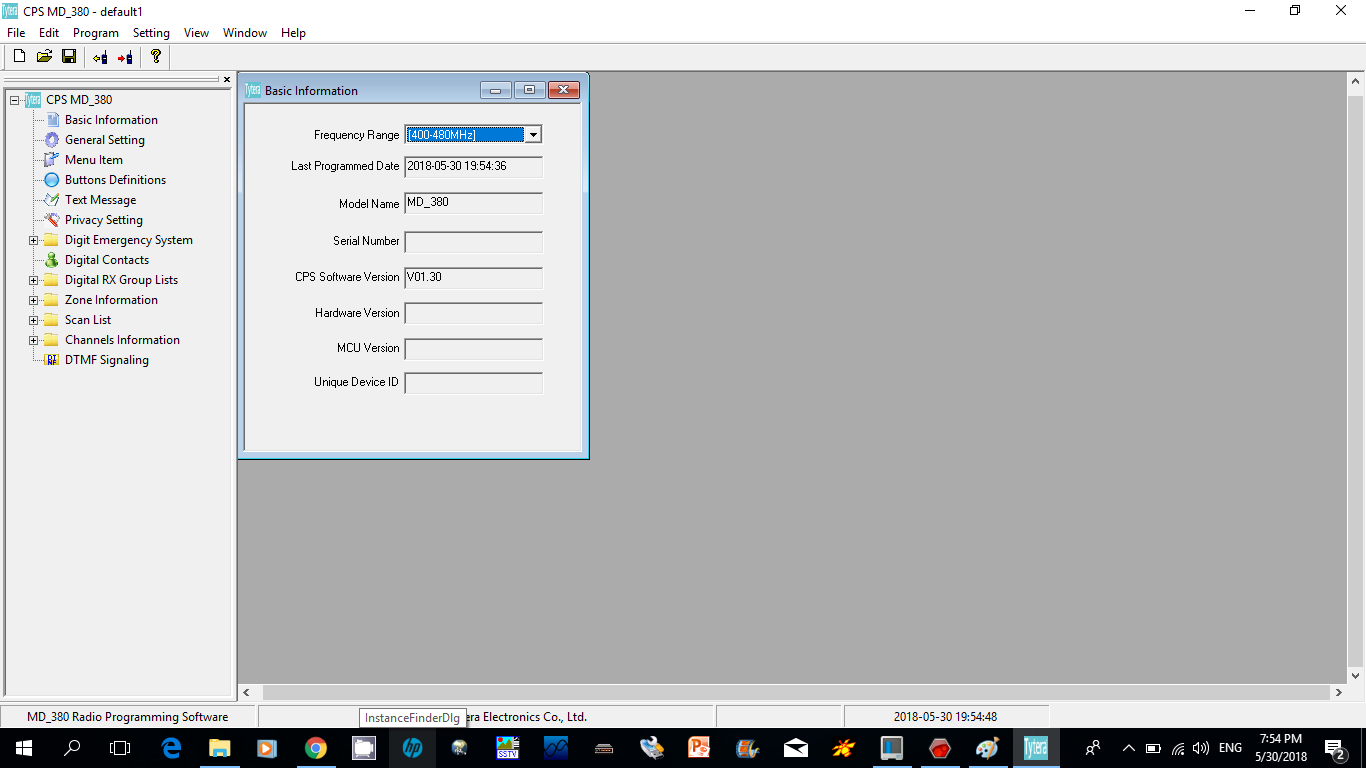Click the Hardware Version field
The width and height of the screenshot is (1366, 768).
pos(474,313)
